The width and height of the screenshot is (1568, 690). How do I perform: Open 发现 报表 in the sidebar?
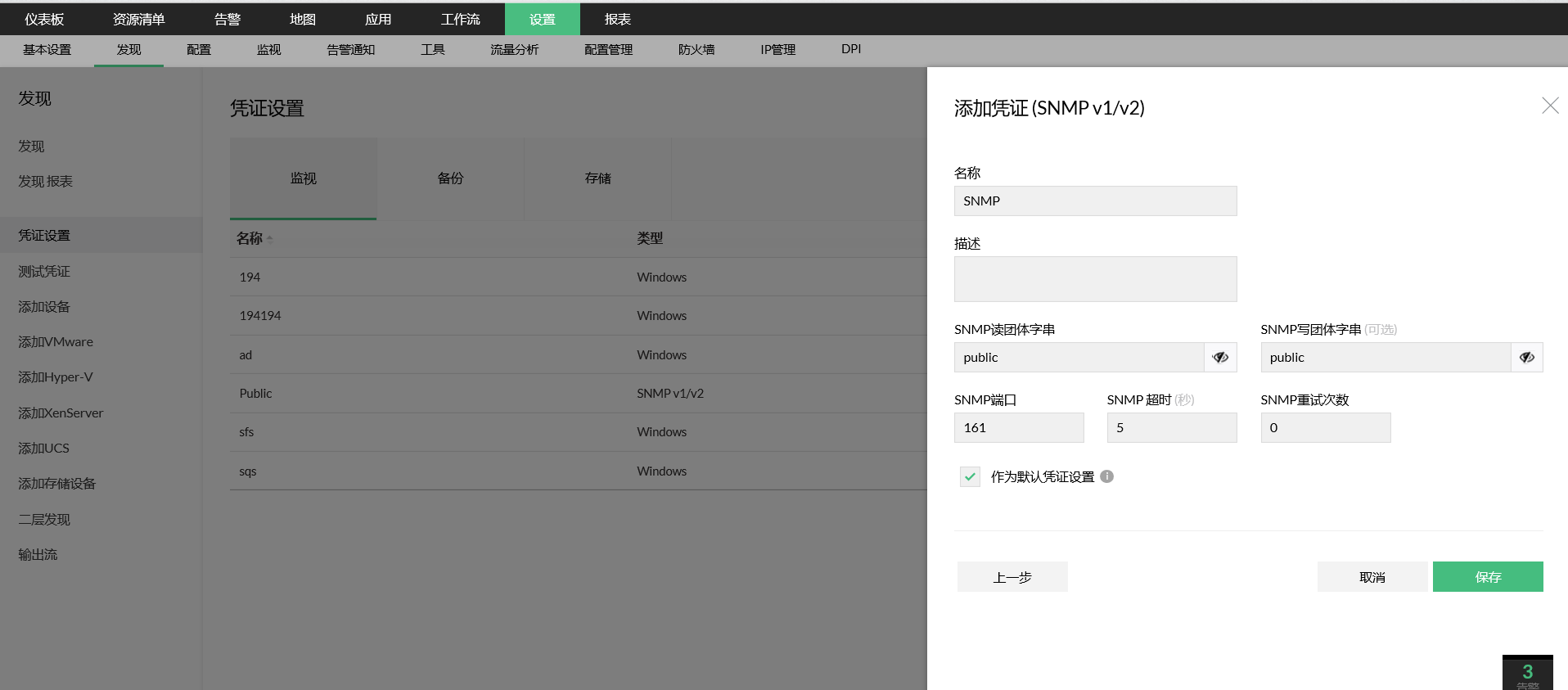tap(46, 182)
